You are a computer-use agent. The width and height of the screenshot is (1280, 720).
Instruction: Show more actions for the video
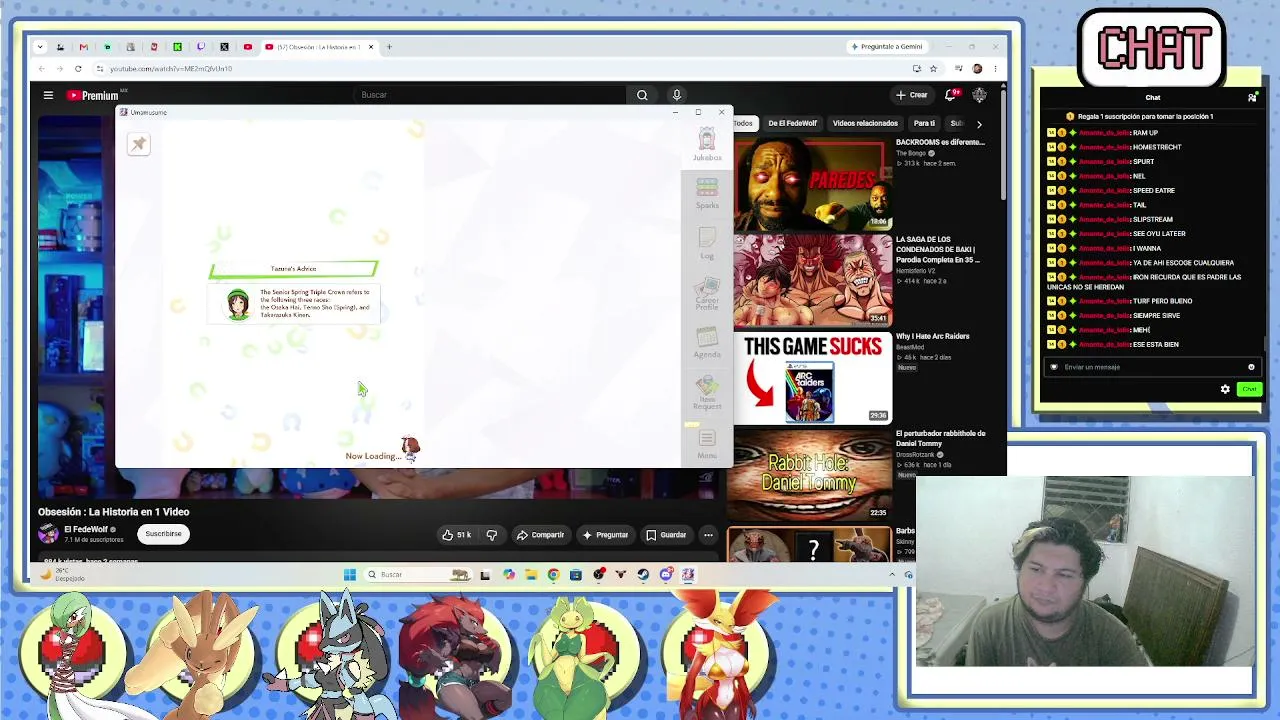(x=708, y=535)
